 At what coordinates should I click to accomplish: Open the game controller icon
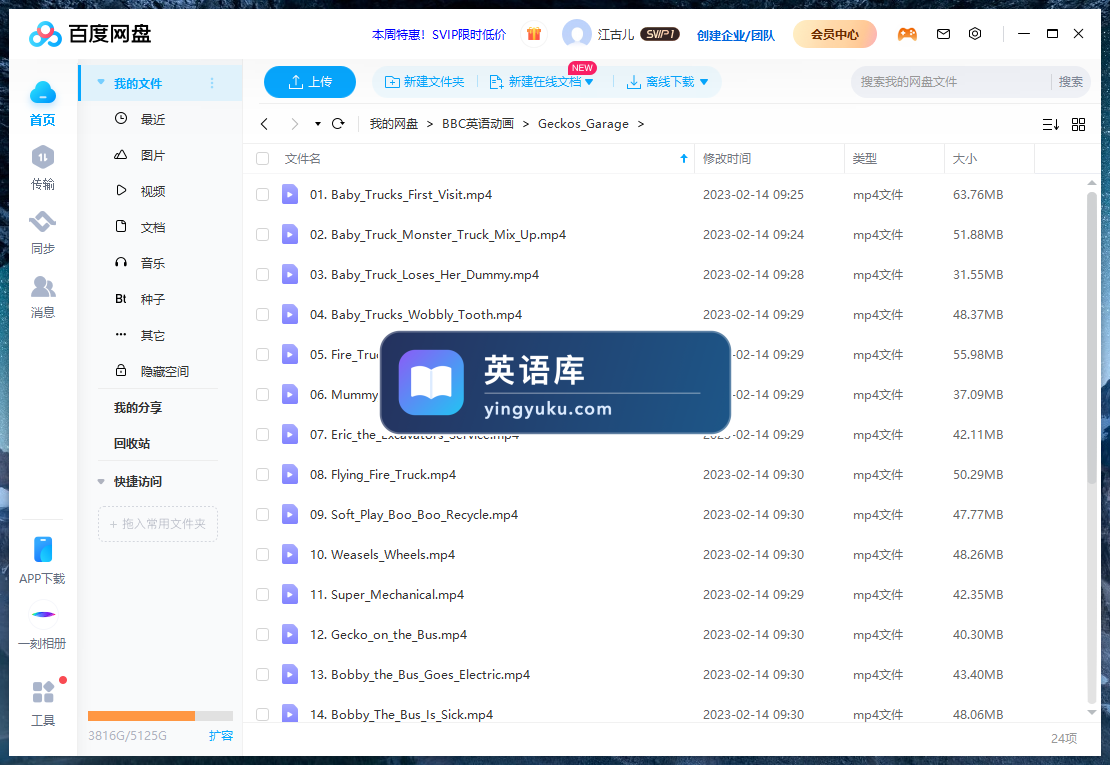pyautogui.click(x=907, y=34)
